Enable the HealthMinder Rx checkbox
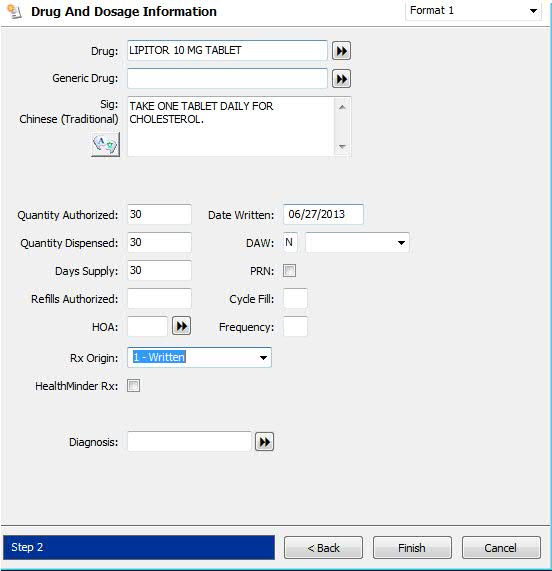Viewport: 552px width, 571px height. 133,385
